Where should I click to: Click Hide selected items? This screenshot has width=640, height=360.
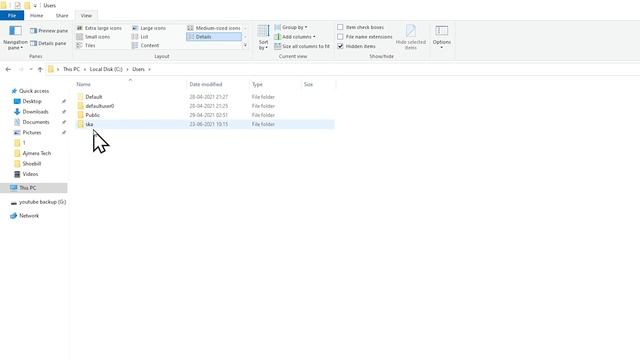[x=411, y=37]
